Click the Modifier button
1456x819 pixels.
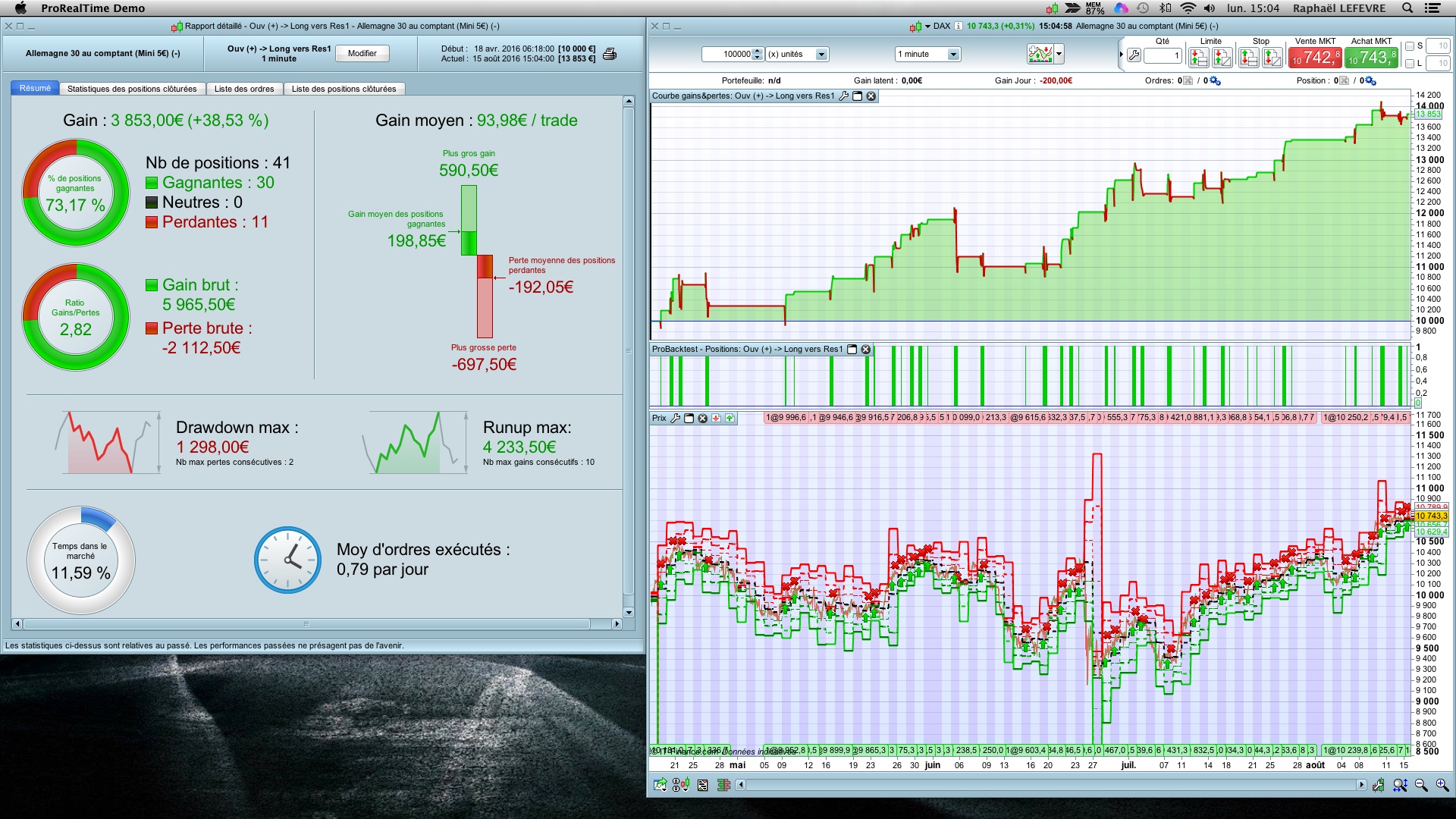[x=362, y=53]
